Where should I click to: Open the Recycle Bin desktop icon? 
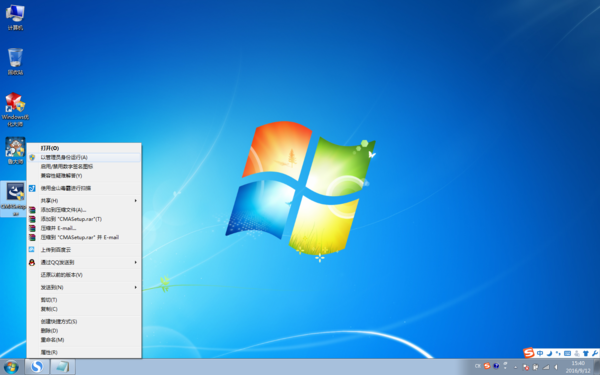click(15, 62)
